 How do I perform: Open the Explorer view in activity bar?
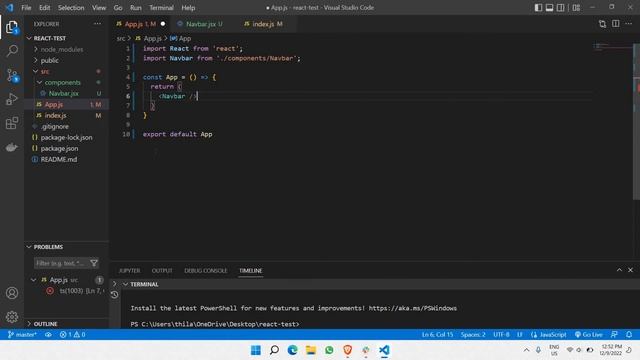click(x=12, y=28)
